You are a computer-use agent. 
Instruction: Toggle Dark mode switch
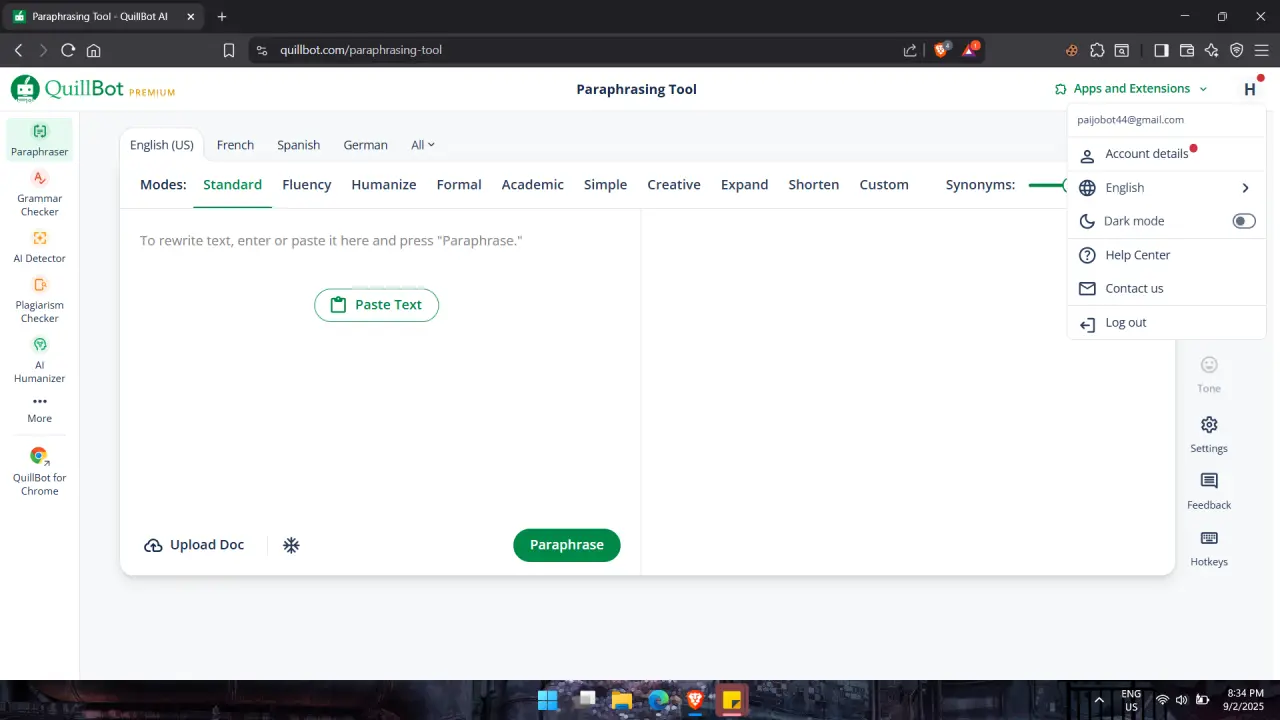pos(1244,221)
